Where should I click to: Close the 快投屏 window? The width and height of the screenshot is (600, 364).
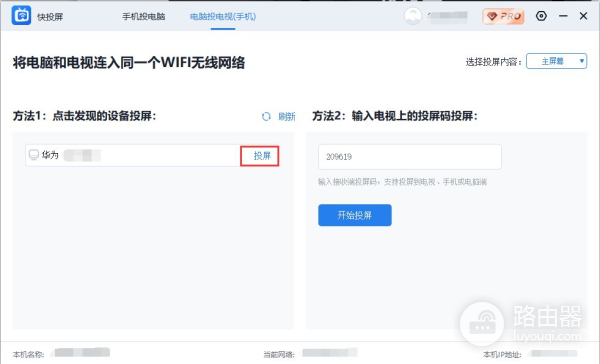(x=583, y=16)
